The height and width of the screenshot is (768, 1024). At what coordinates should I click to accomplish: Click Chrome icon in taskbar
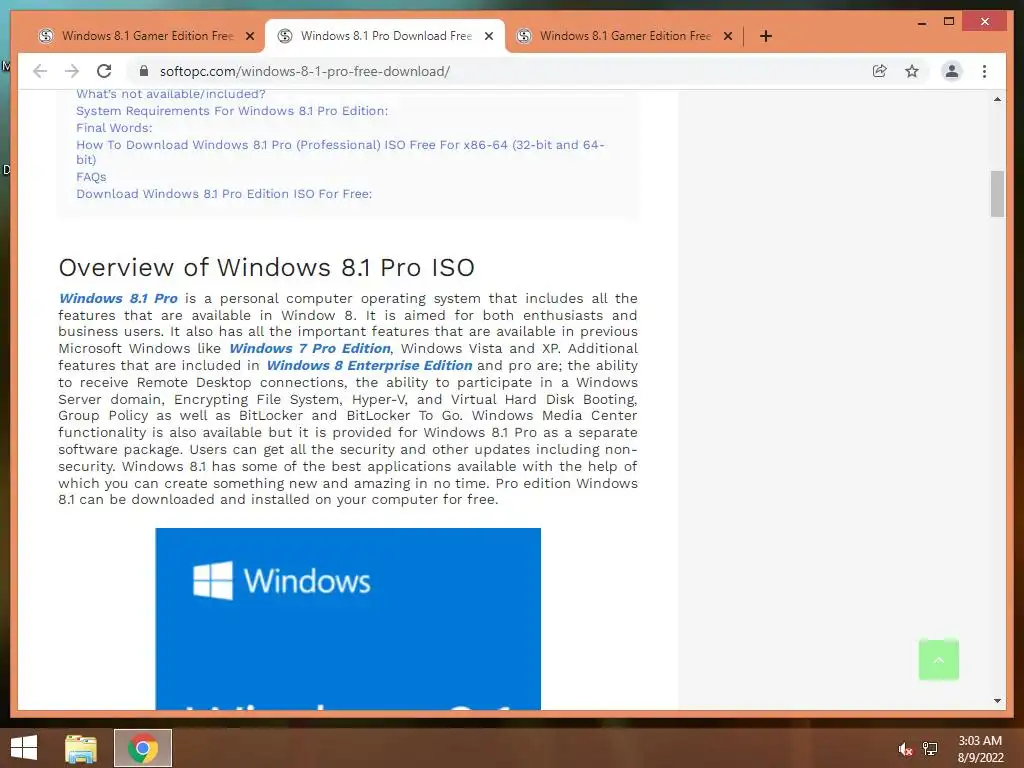[x=143, y=748]
